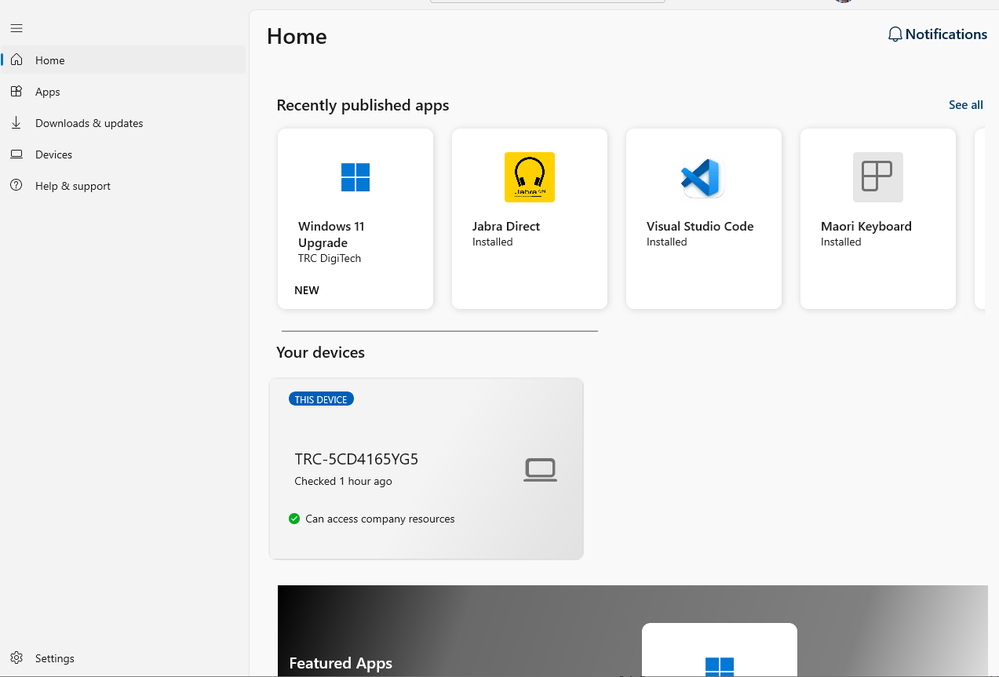Click the horizontal scrollbar under app cards
999x677 pixels.
(x=440, y=331)
